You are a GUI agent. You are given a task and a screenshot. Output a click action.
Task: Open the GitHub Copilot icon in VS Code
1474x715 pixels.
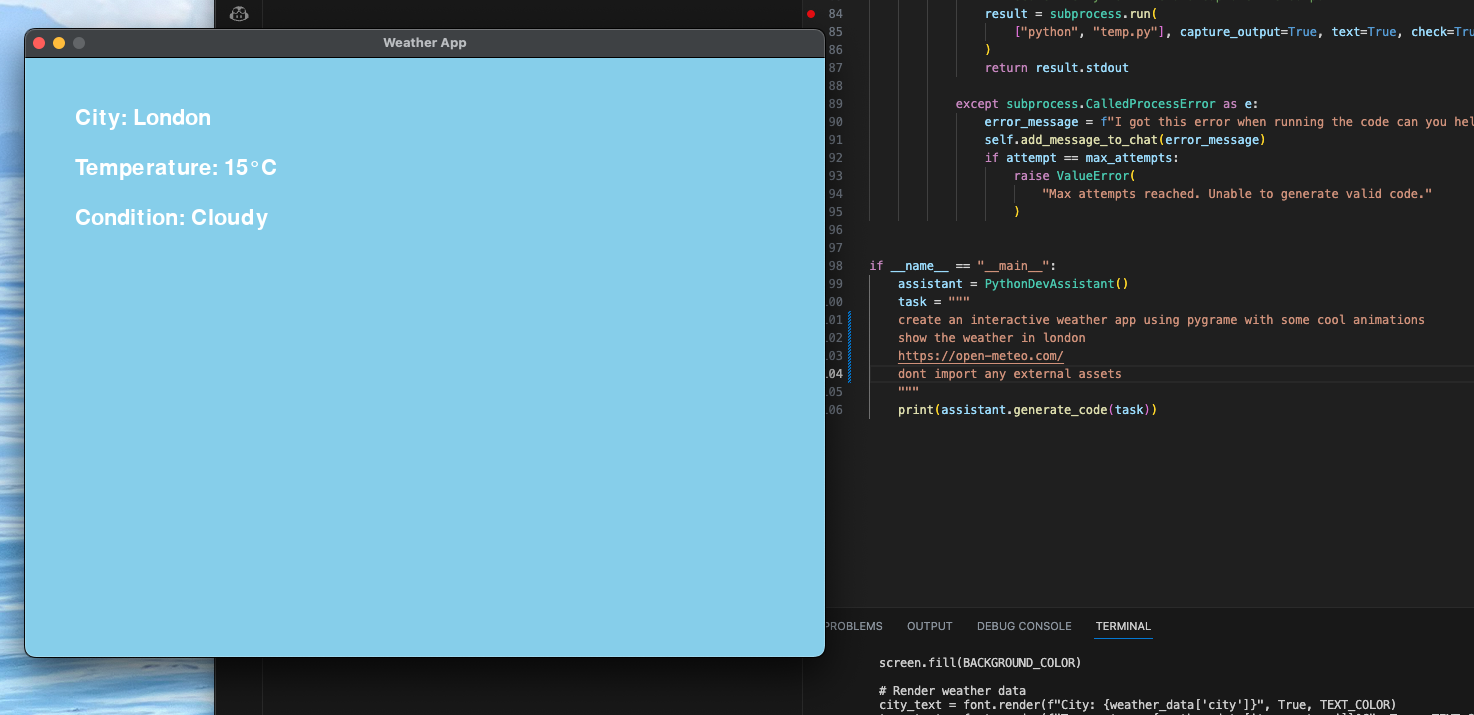[x=239, y=13]
